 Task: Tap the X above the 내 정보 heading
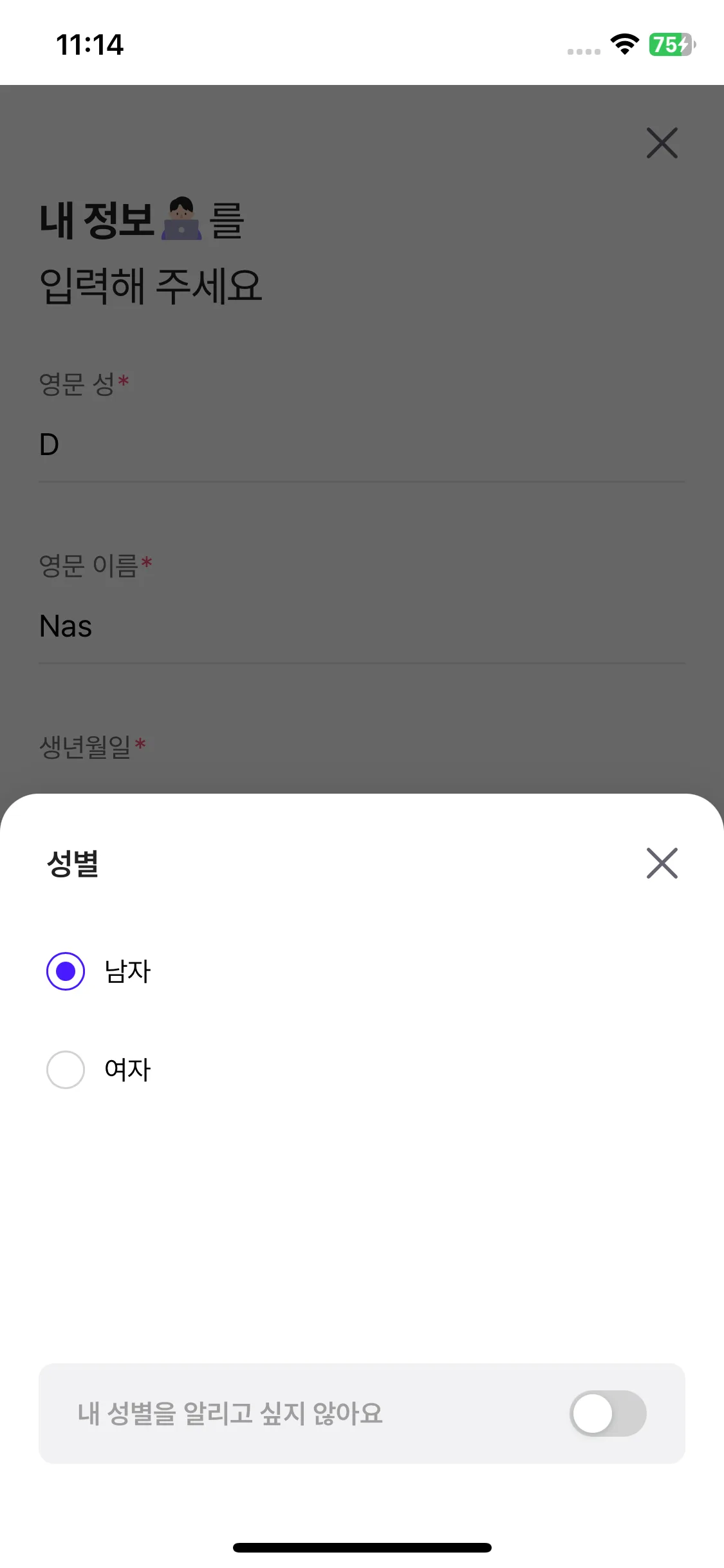pyautogui.click(x=662, y=142)
